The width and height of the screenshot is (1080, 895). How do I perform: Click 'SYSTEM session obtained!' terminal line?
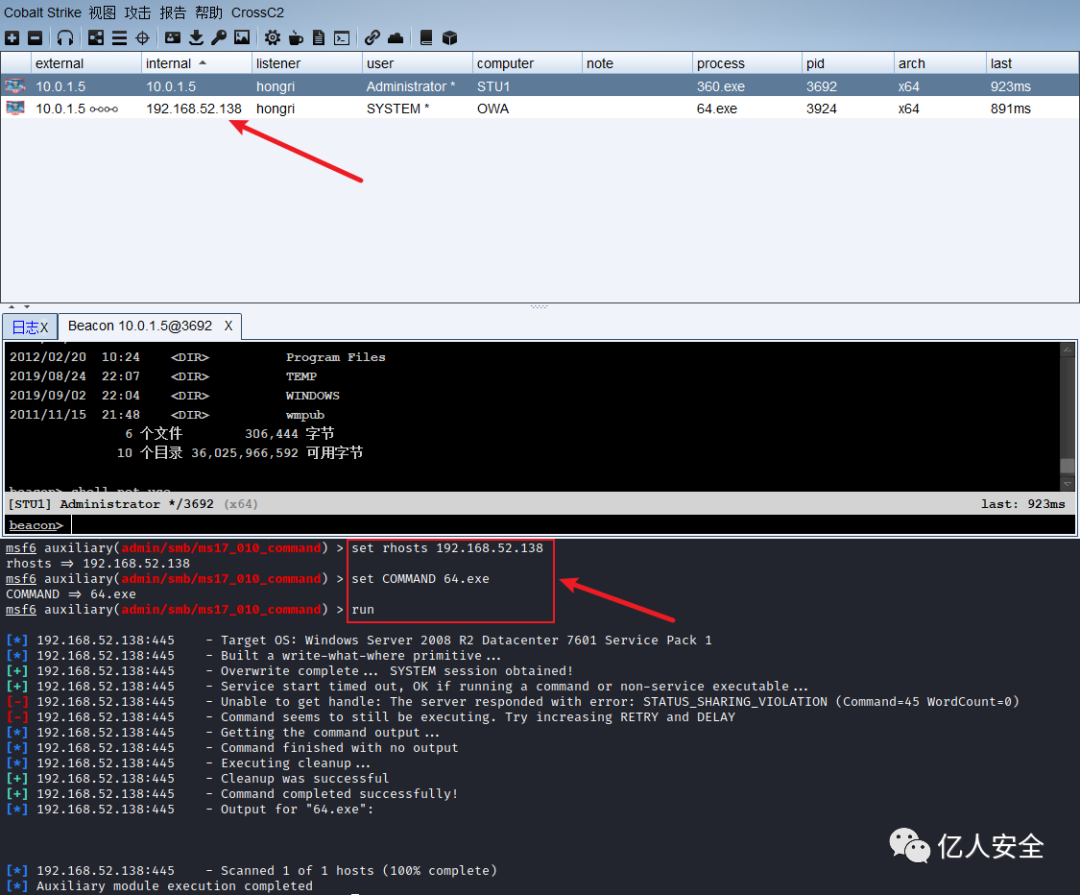[481, 670]
